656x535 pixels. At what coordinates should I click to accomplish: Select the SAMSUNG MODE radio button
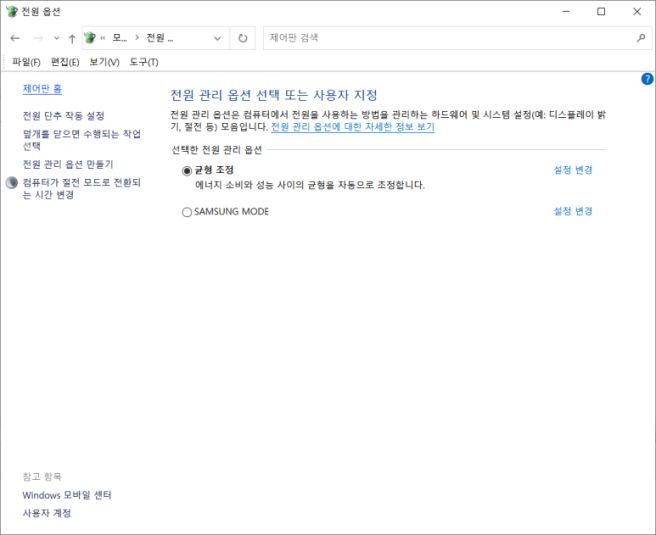tap(187, 212)
